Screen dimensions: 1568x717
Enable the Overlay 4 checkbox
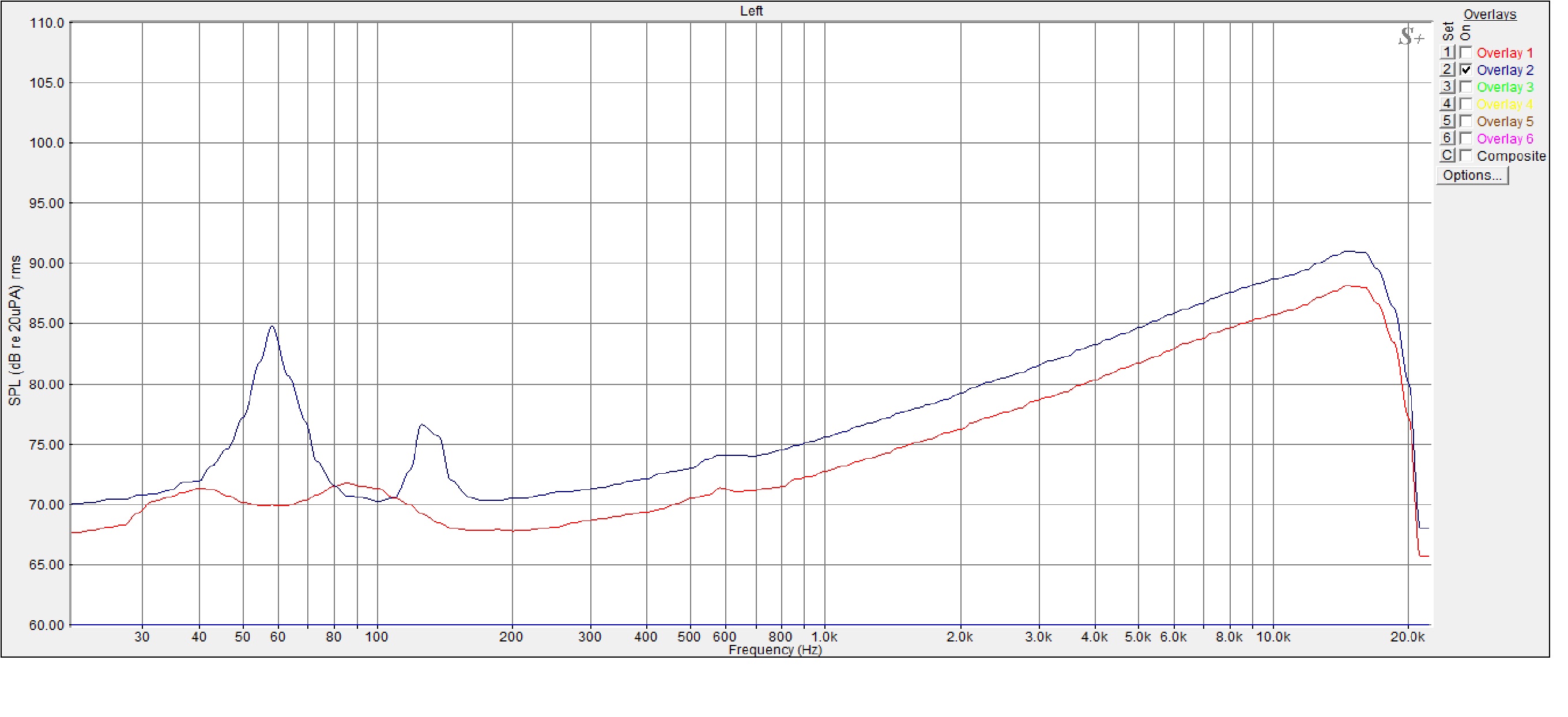(1466, 104)
